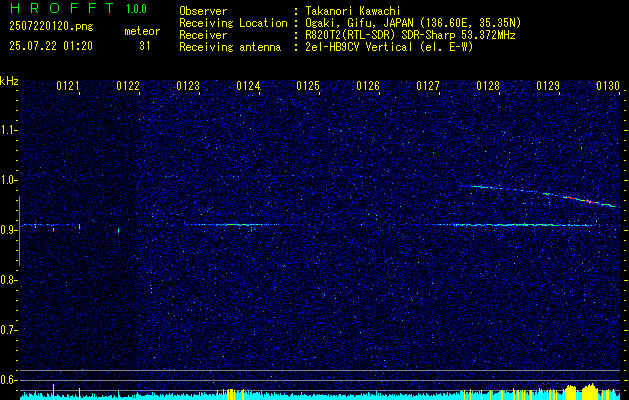The height and width of the screenshot is (400, 629).
Task: Click the green carrier trace below 0124
Action: [x=241, y=225]
